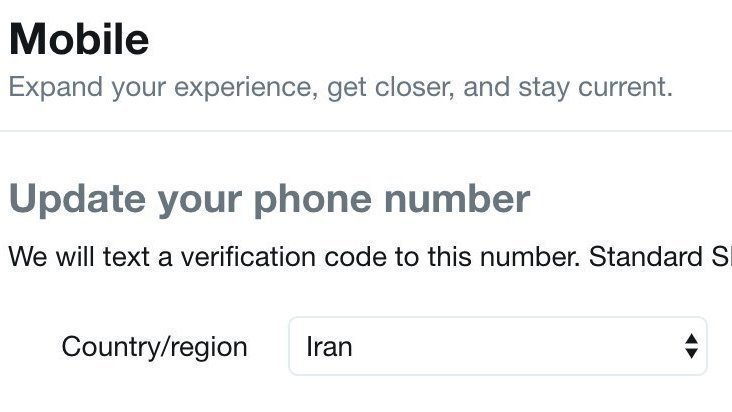The height and width of the screenshot is (412, 732).
Task: Click the horizontal divider below the subtitle
Action: coord(366,131)
